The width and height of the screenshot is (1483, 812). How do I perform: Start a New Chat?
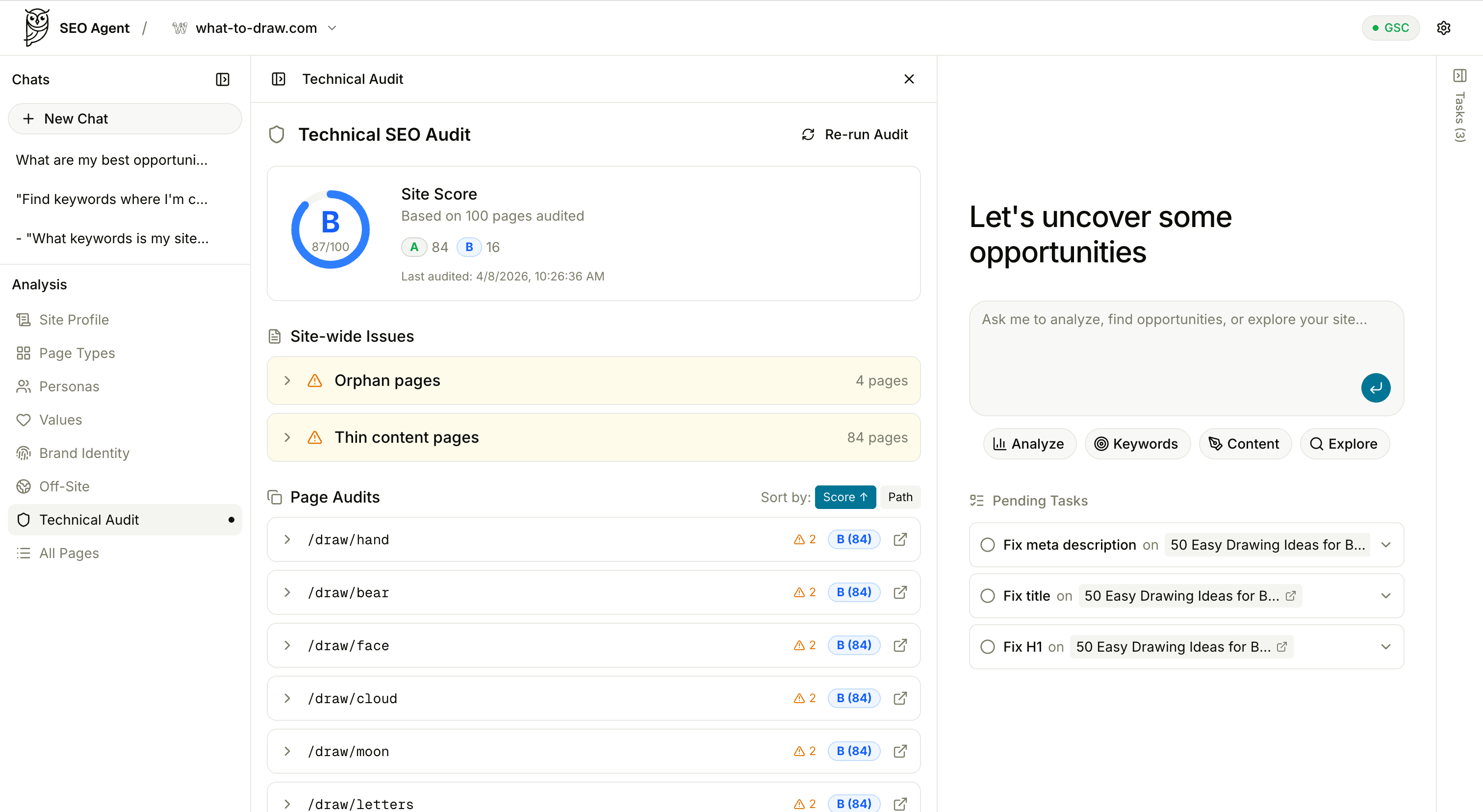125,119
